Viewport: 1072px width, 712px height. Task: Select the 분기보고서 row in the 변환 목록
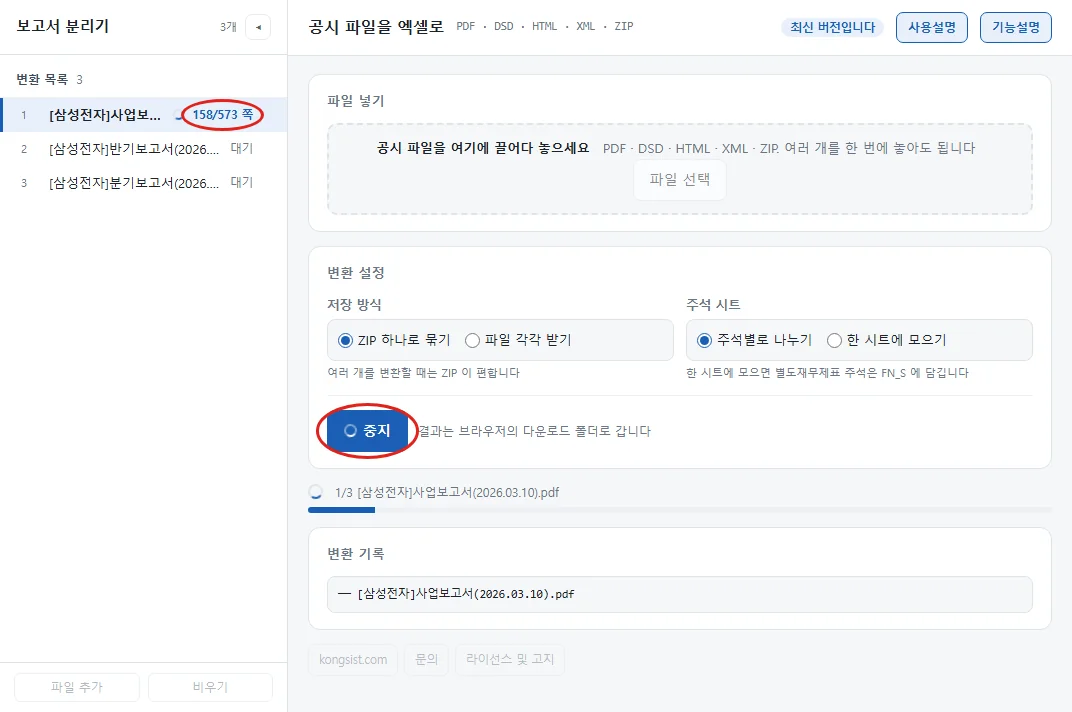(x=144, y=183)
